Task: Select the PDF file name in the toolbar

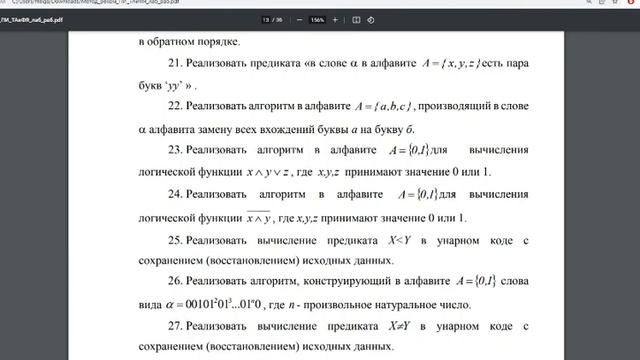Action: tap(31, 20)
